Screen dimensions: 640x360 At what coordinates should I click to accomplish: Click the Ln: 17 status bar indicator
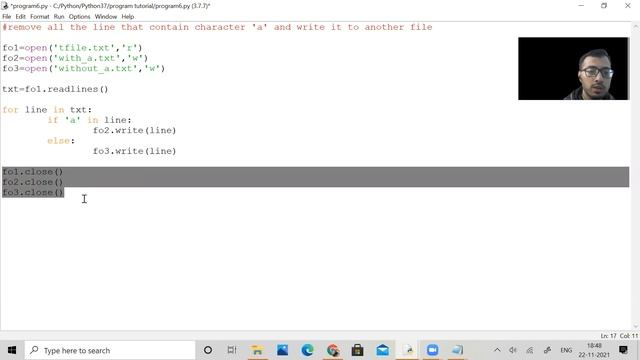click(608, 336)
